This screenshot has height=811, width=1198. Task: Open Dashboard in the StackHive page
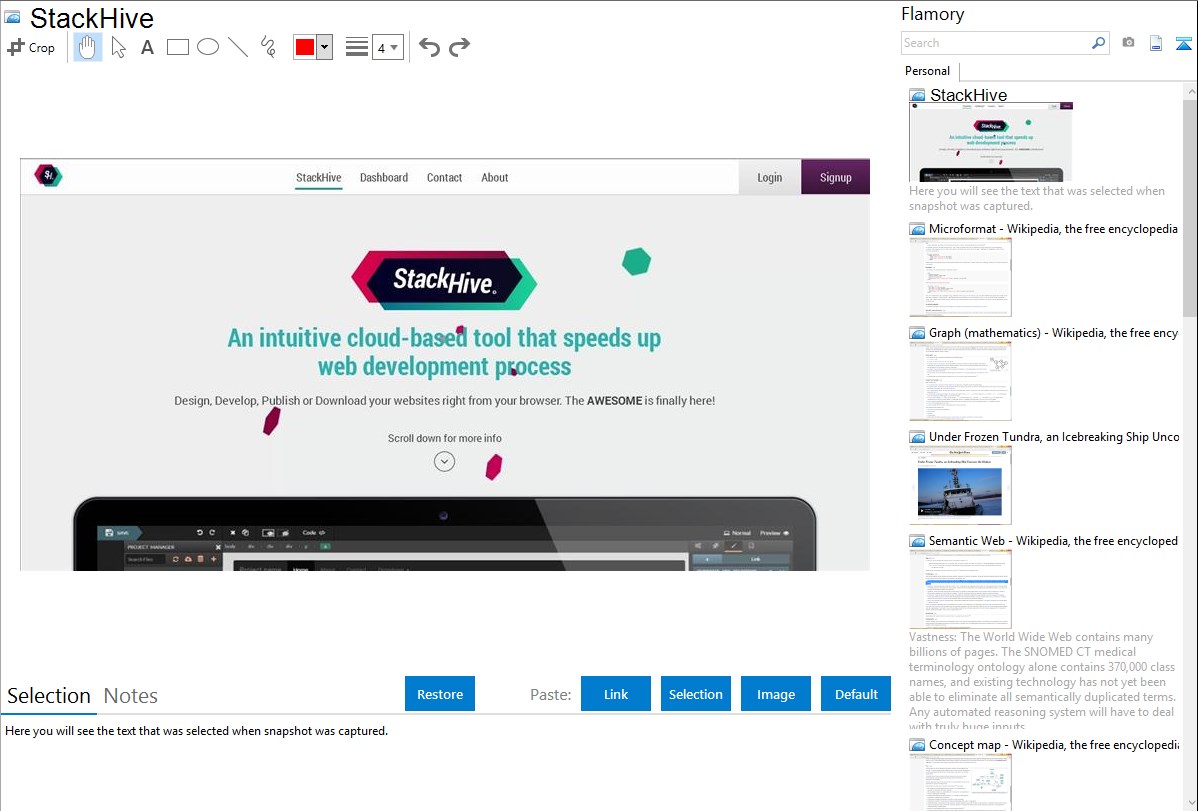(x=384, y=177)
